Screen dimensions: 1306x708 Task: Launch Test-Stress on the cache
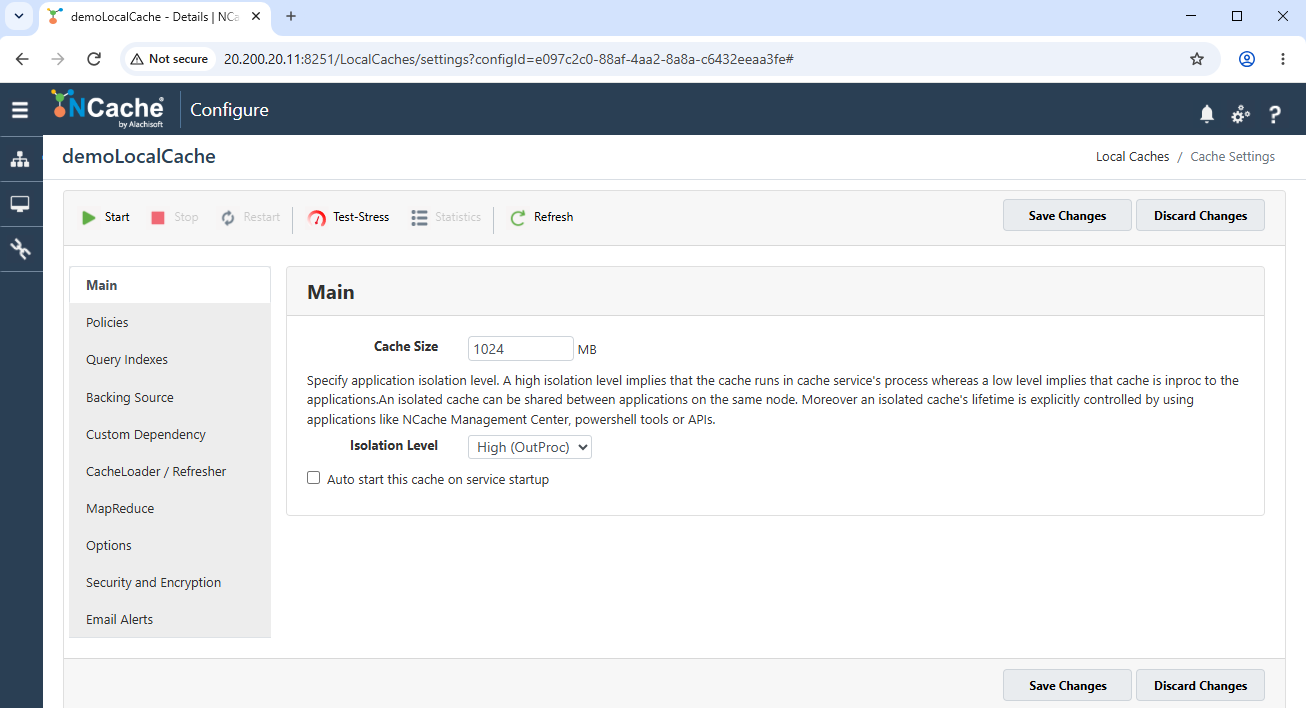pos(348,217)
